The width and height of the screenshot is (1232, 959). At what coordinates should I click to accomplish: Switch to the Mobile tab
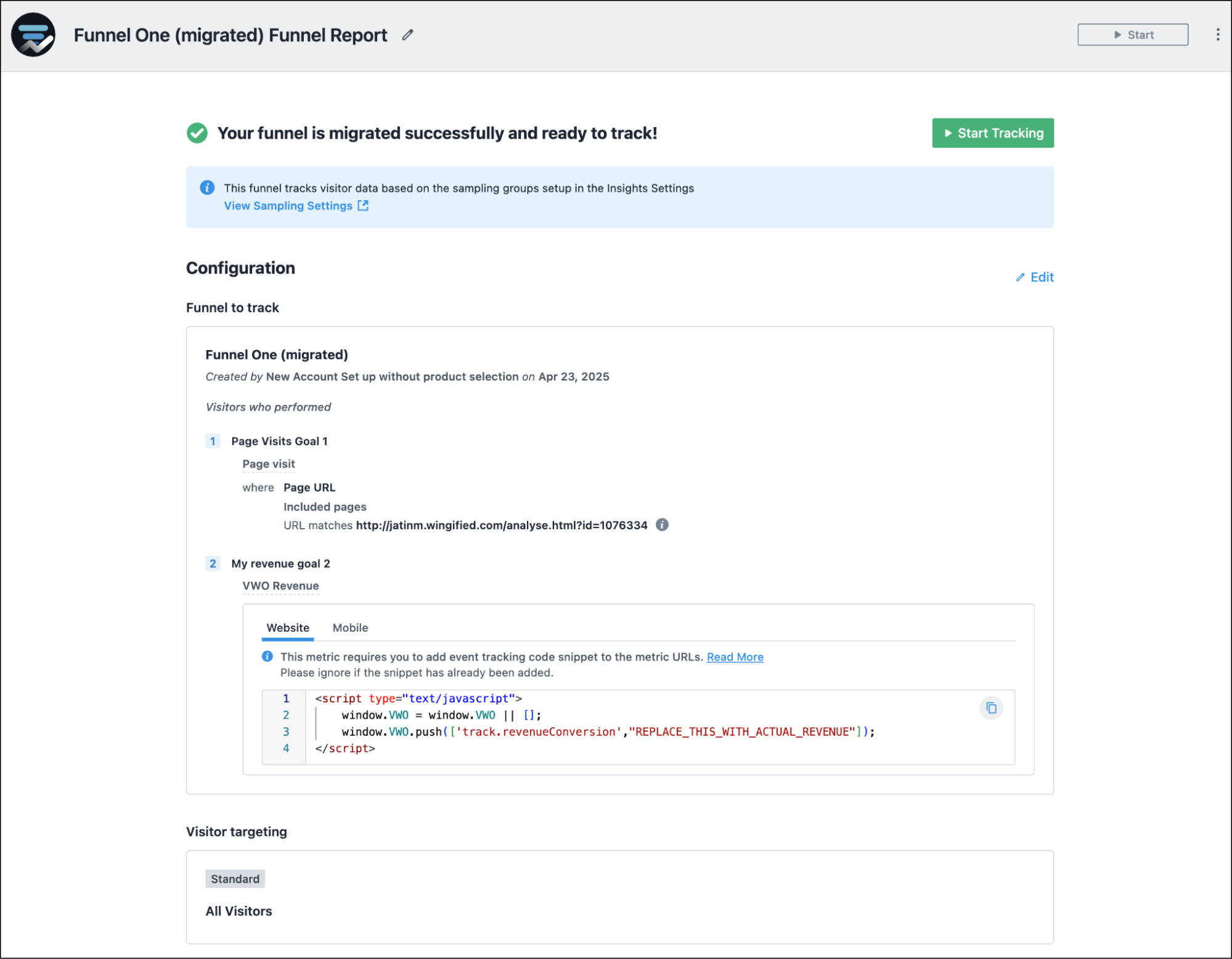pyautogui.click(x=350, y=627)
